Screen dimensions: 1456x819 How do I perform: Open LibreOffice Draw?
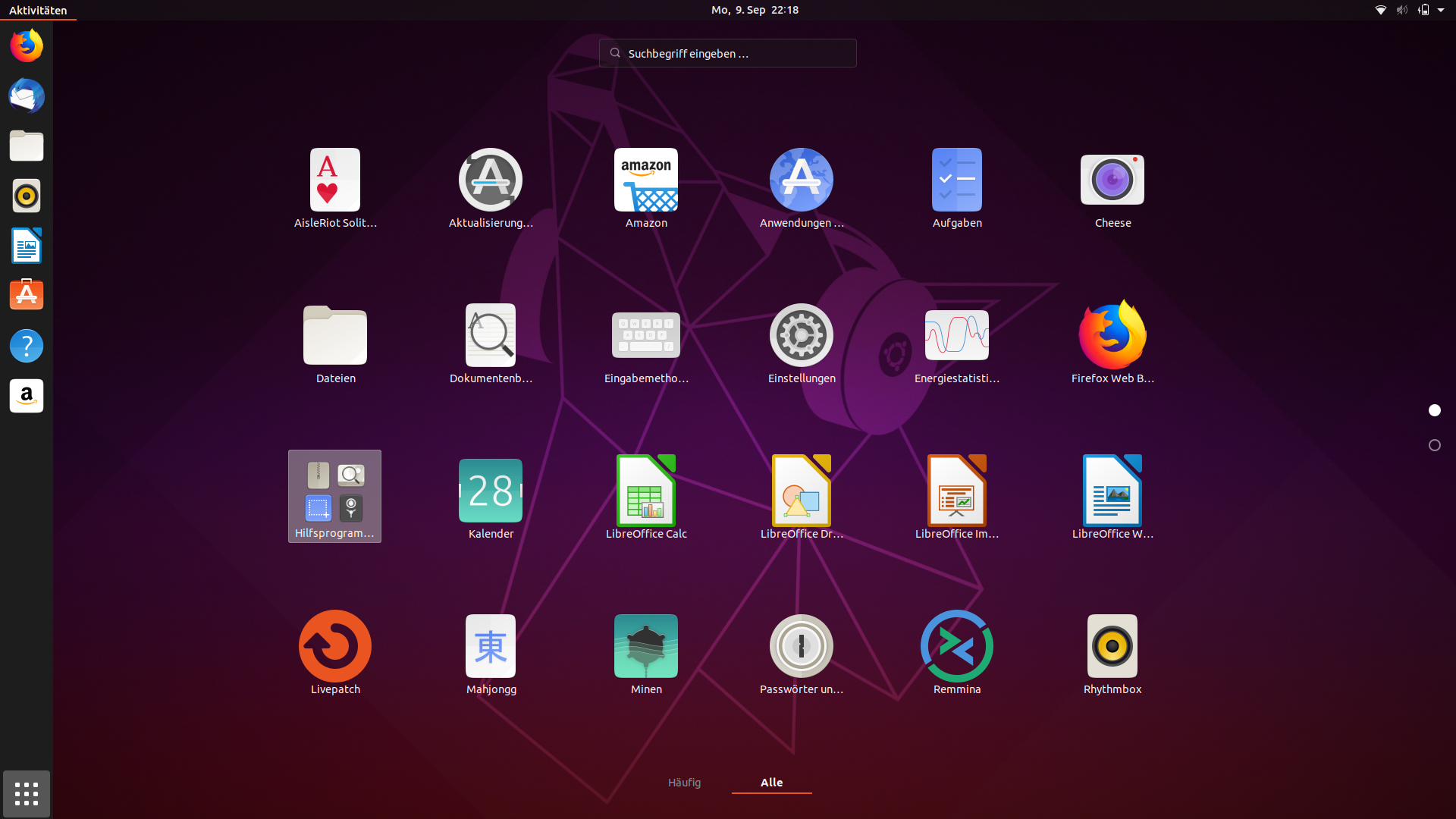802,499
